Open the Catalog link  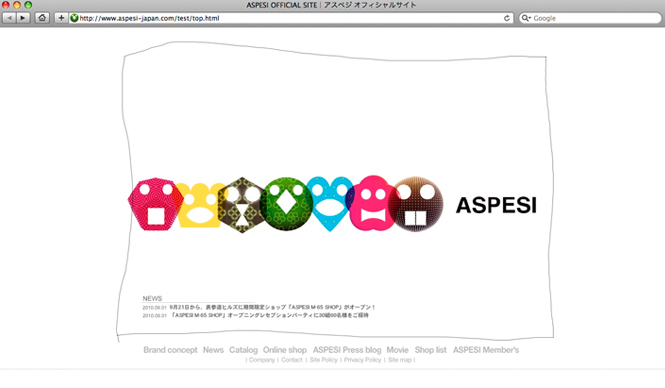[243, 350]
